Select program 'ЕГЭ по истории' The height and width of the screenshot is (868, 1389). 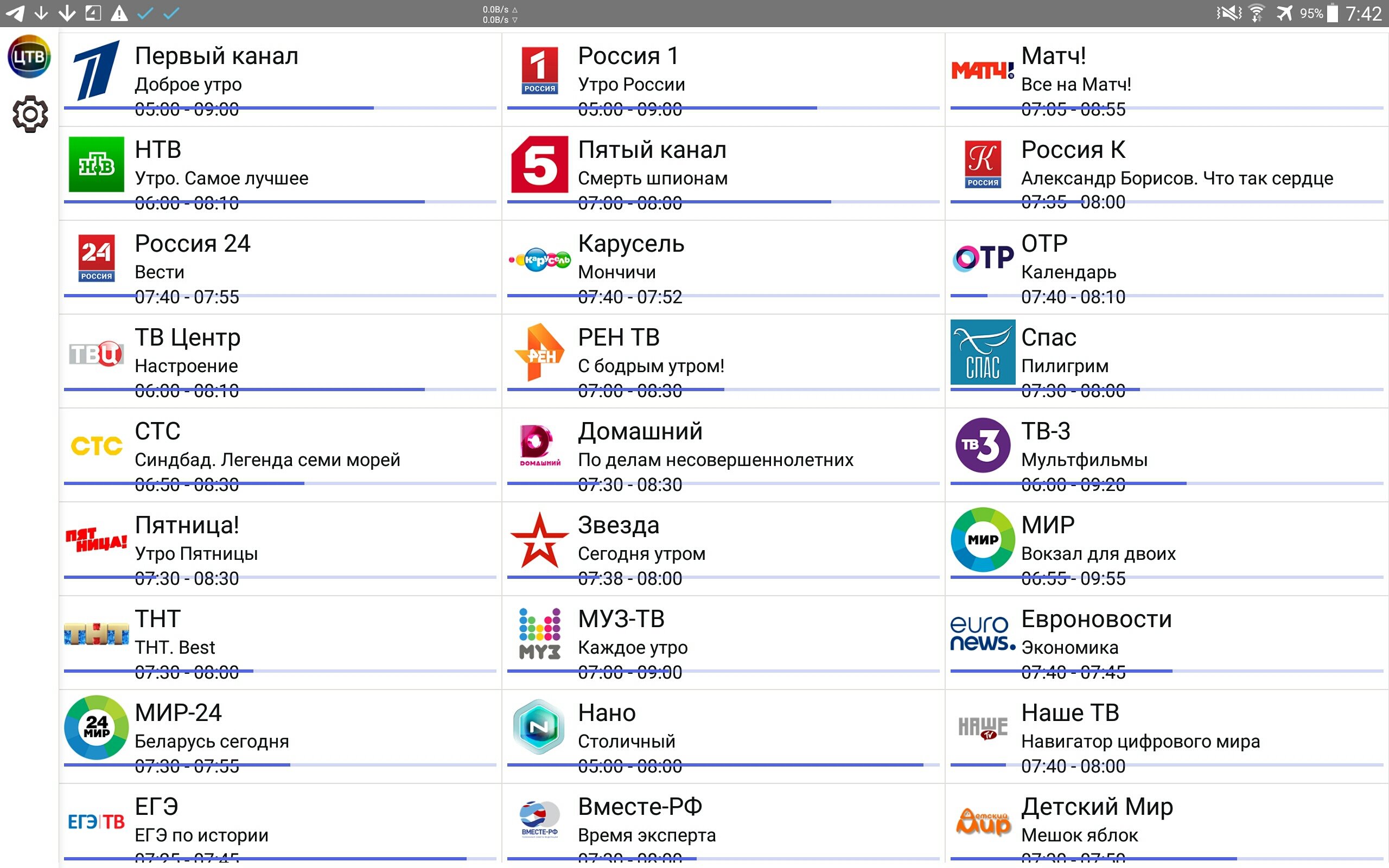coord(201,835)
